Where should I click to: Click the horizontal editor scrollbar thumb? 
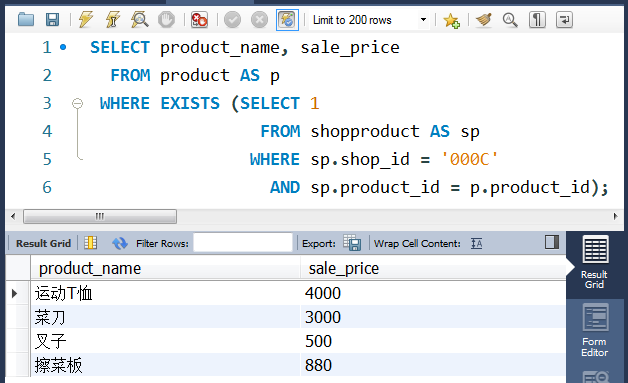pyautogui.click(x=100, y=216)
